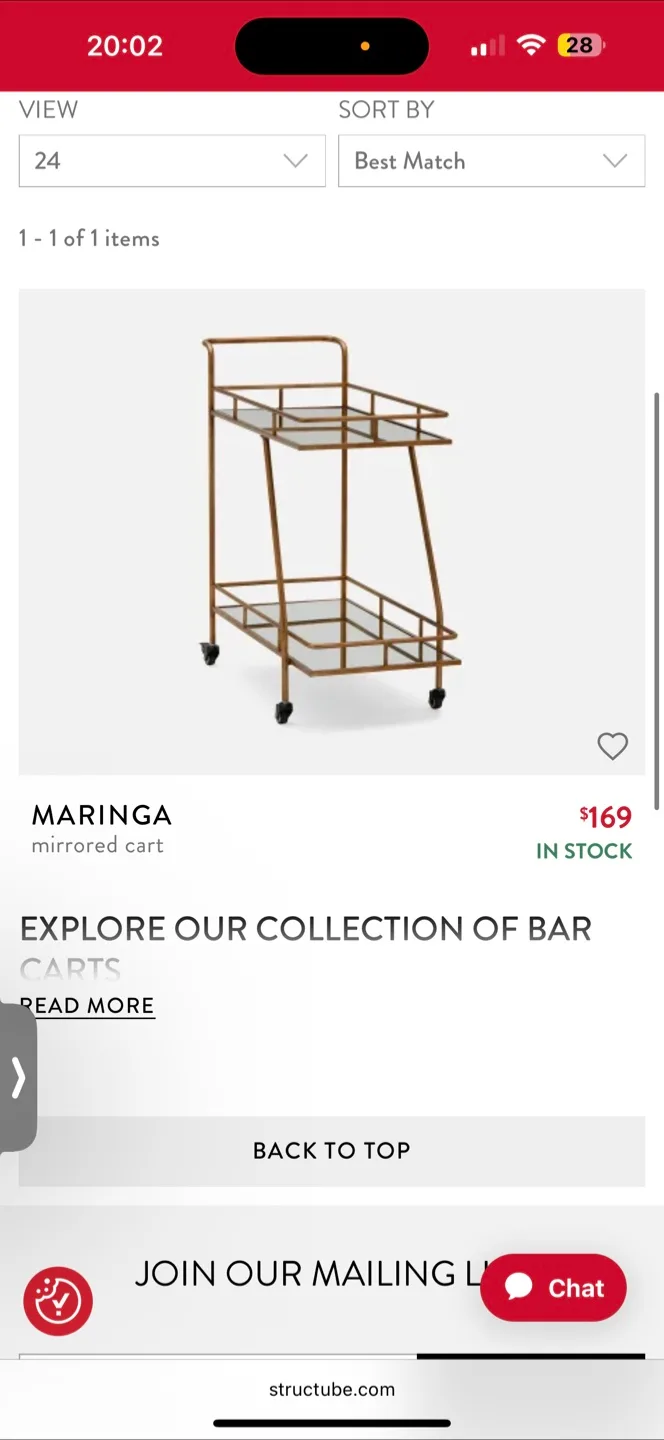The image size is (664, 1440).
Task: Toggle the heart to favorite the MARINGA cart
Action: pos(612,746)
